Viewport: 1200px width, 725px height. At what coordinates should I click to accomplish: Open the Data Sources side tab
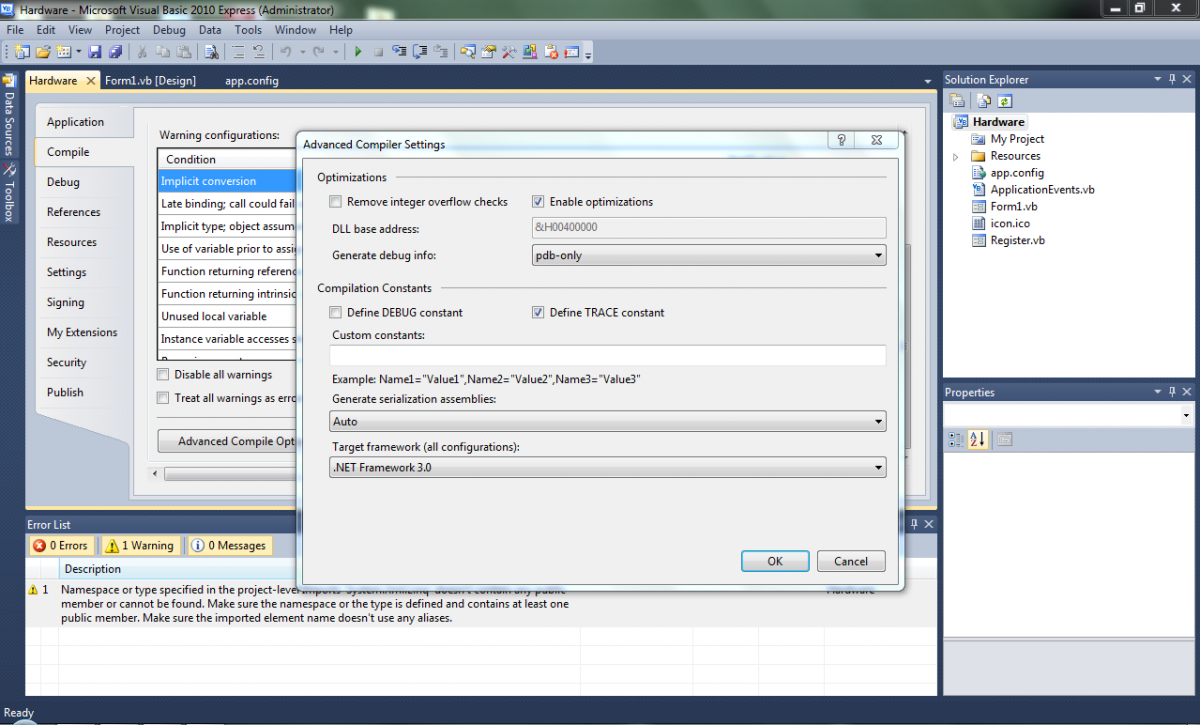[x=9, y=115]
